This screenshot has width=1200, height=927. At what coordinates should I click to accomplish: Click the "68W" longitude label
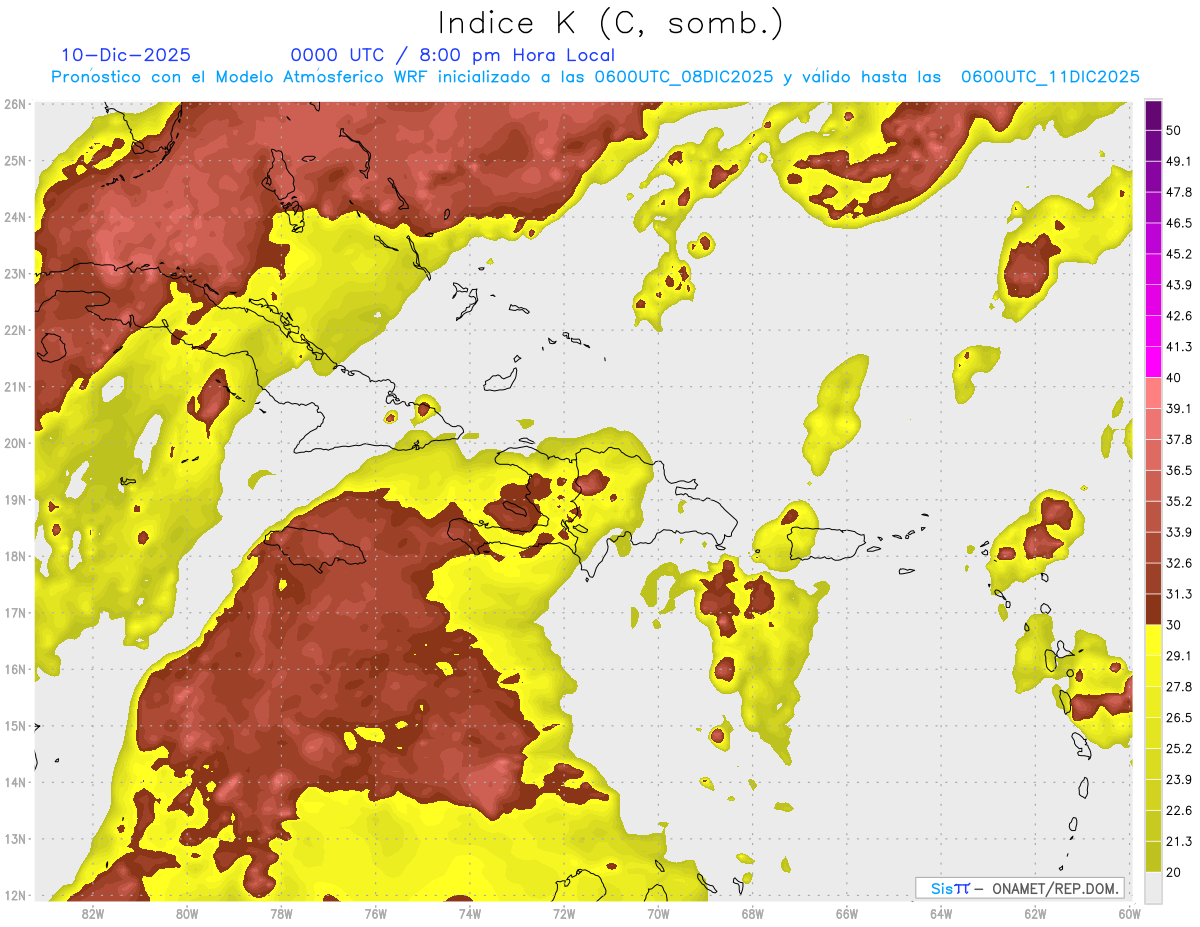click(753, 914)
